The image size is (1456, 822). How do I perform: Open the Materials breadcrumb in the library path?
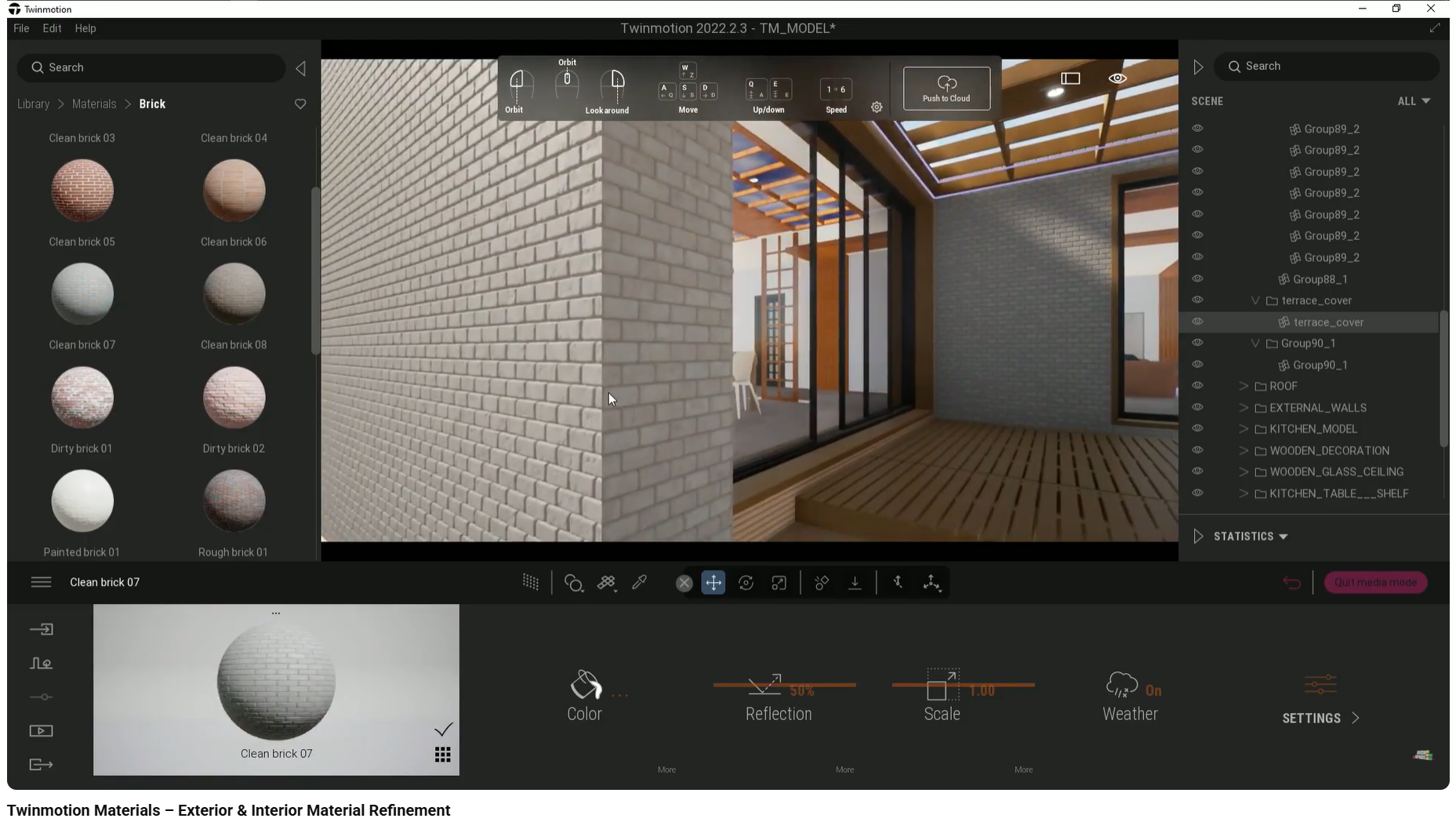pos(94,104)
